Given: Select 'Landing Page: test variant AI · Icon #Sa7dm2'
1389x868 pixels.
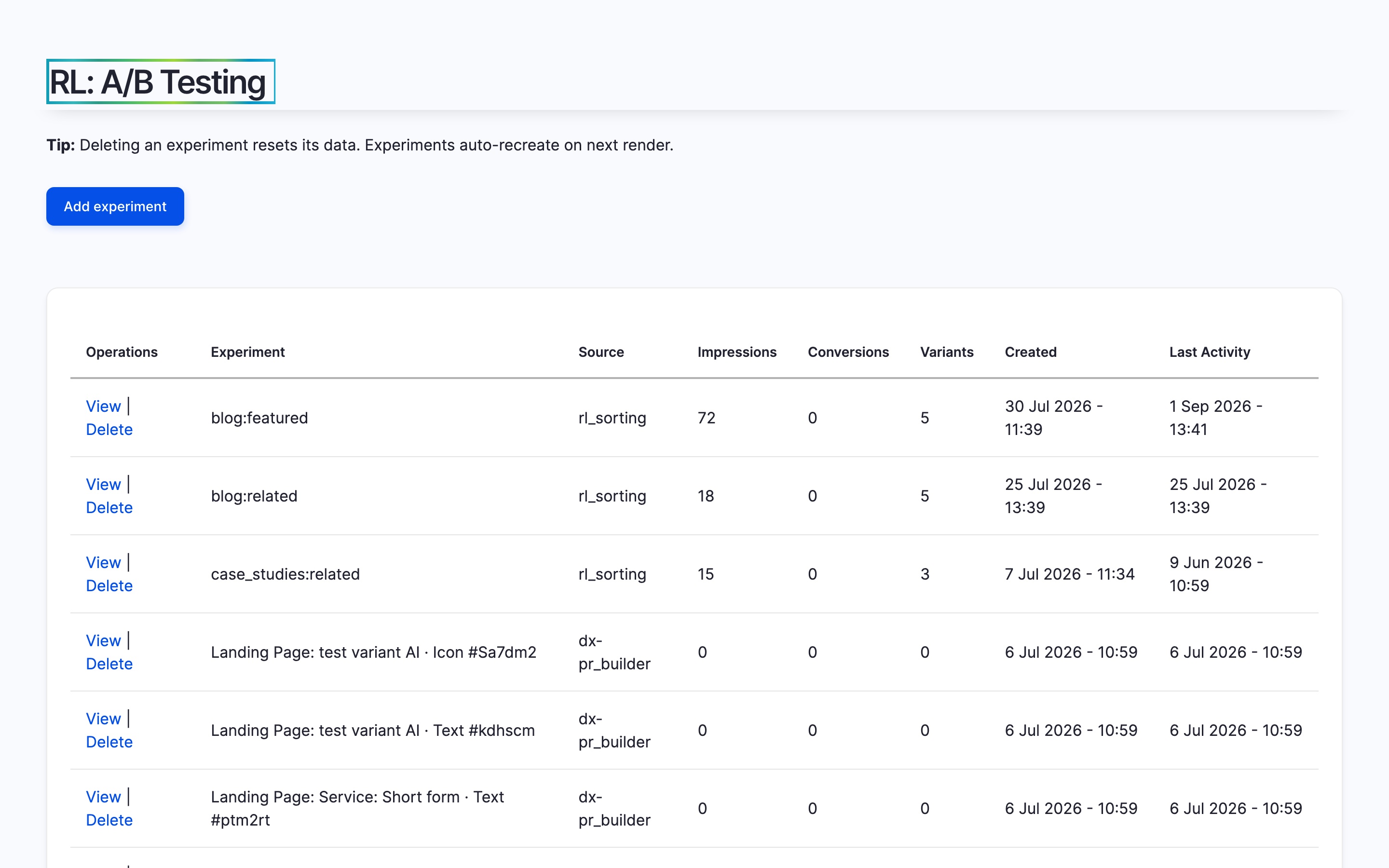Looking at the screenshot, I should (x=374, y=652).
